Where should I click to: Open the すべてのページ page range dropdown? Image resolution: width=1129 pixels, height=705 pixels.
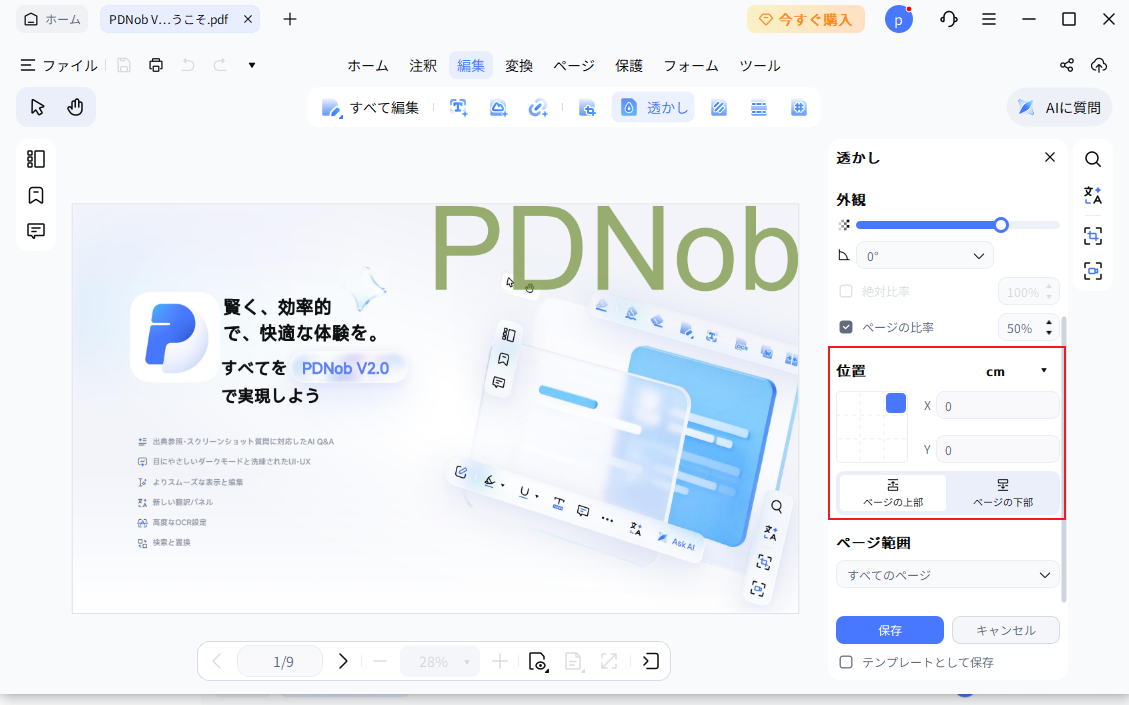coord(946,574)
